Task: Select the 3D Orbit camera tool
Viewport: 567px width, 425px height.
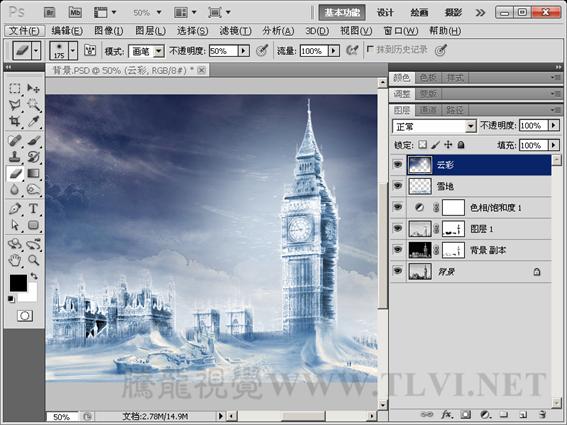Action: [x=33, y=244]
